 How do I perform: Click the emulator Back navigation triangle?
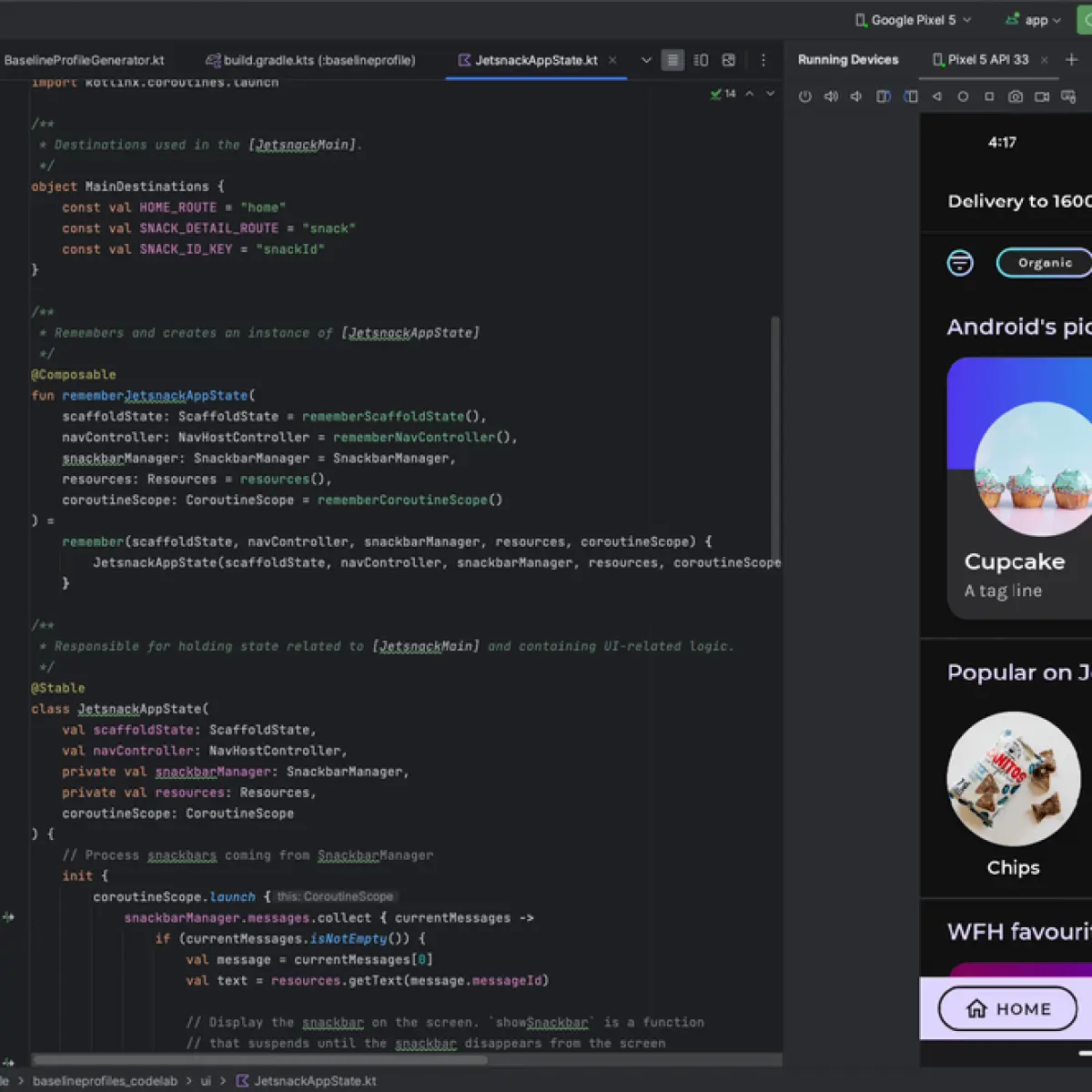coord(936,96)
